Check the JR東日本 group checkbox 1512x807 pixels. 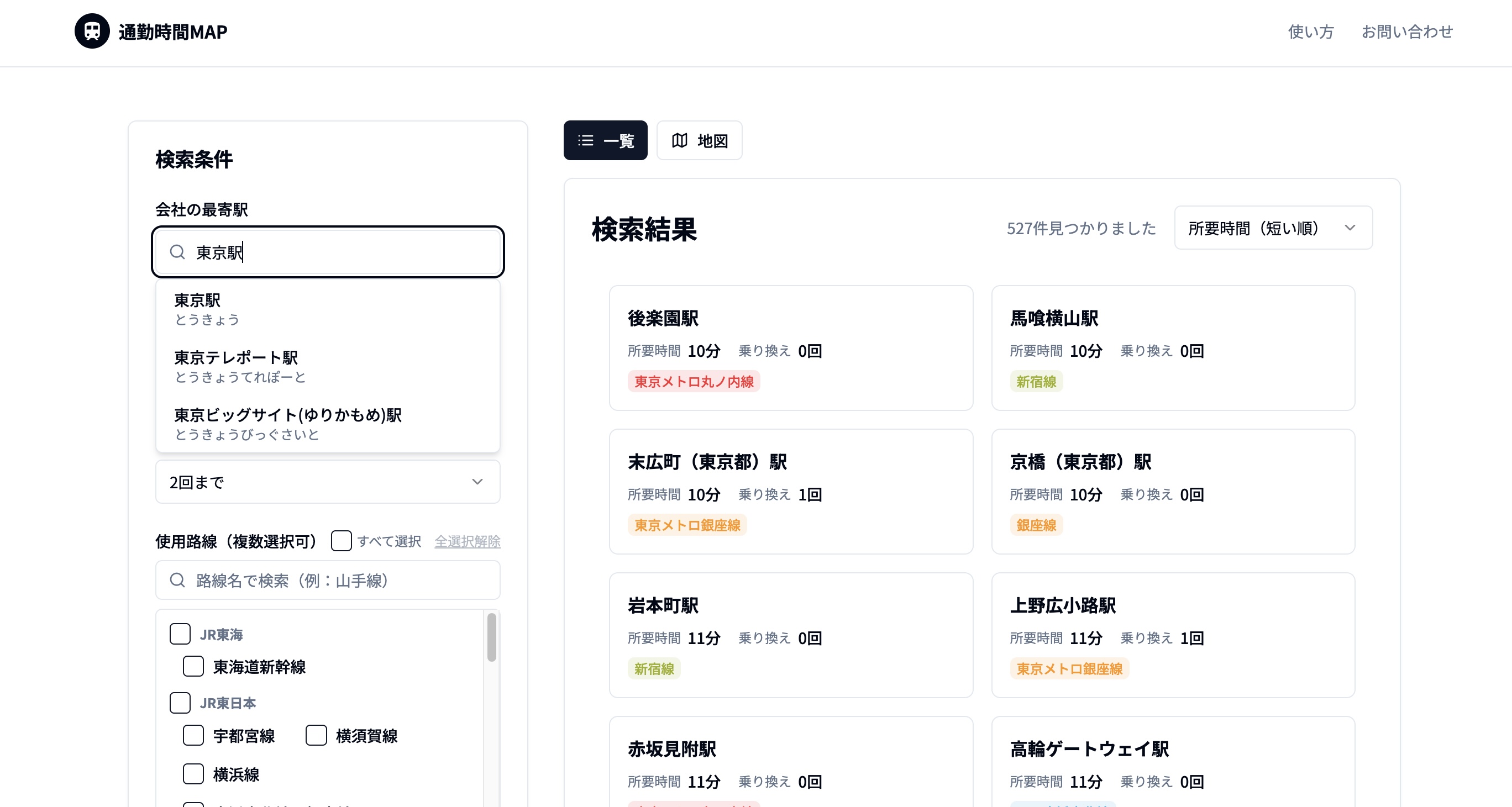click(180, 703)
